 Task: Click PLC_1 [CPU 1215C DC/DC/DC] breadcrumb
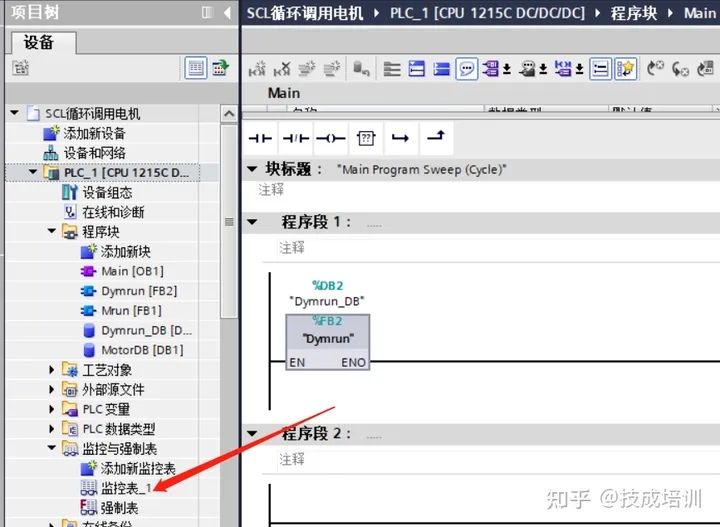(x=488, y=13)
